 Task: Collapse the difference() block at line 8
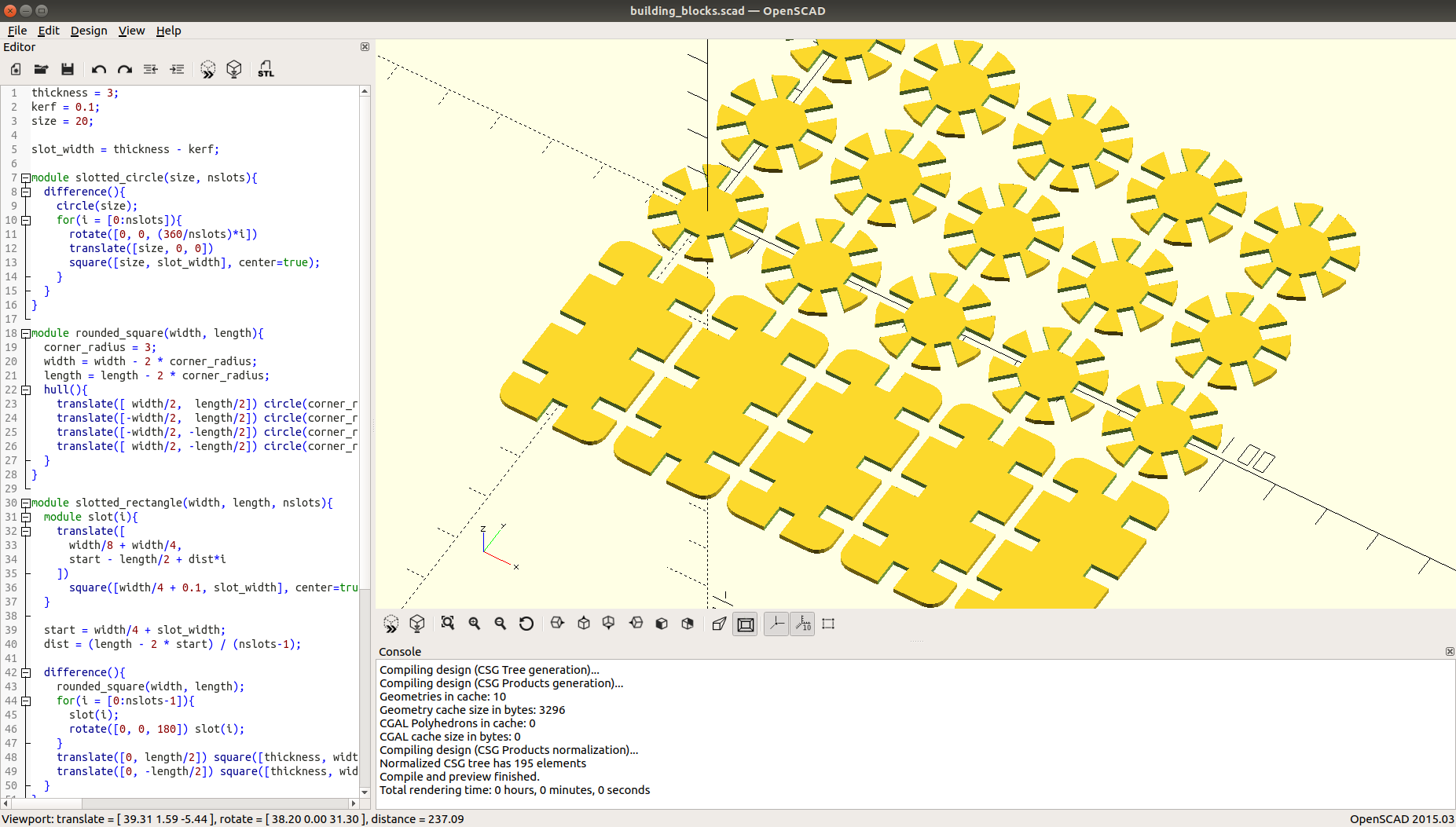26,192
